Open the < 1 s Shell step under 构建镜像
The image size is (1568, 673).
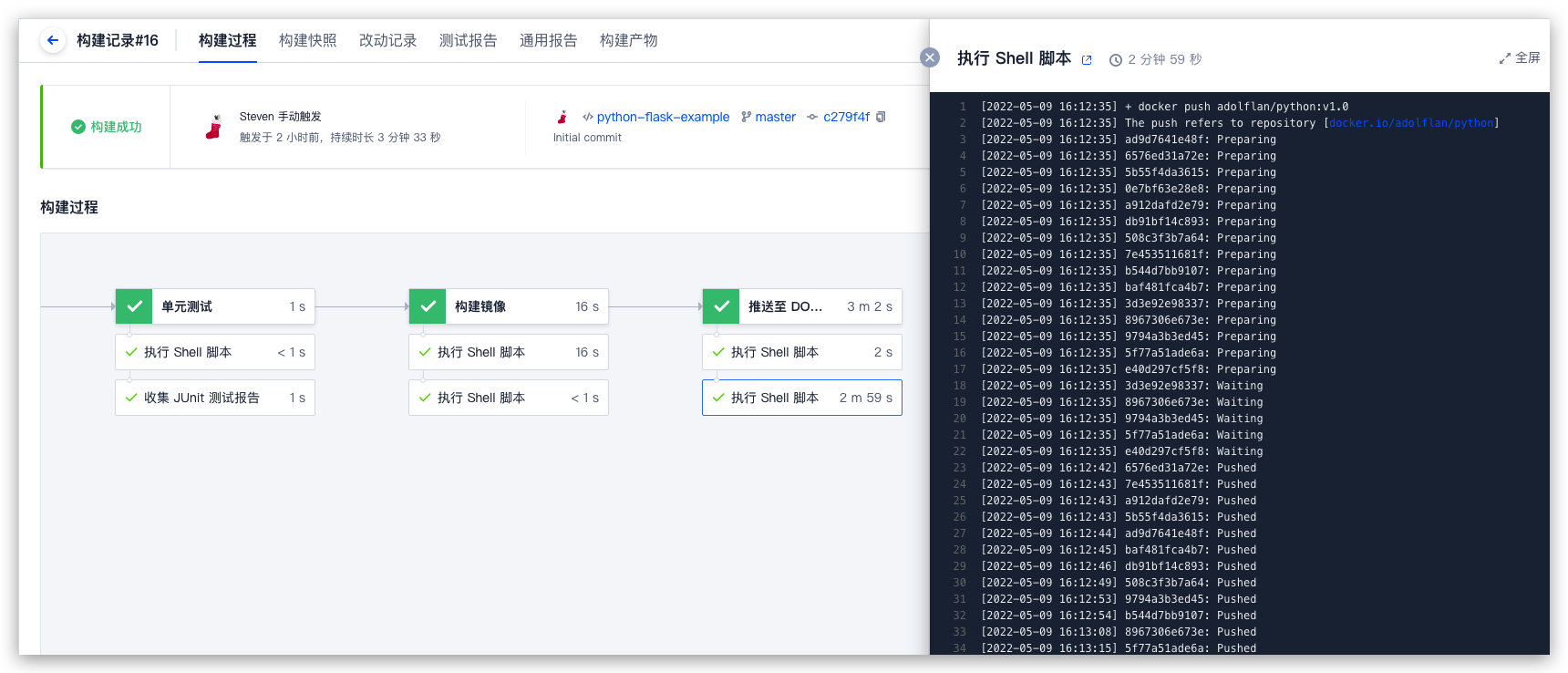click(509, 398)
